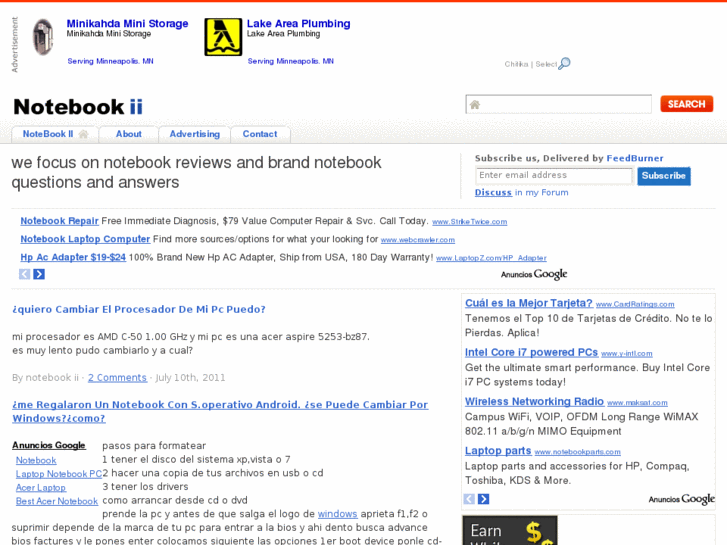Open the About tab
Image resolution: width=727 pixels, height=545 pixels.
(x=128, y=134)
